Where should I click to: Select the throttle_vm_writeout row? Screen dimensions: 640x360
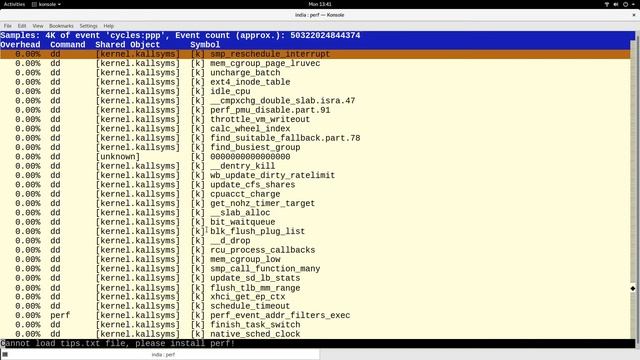tap(315, 120)
